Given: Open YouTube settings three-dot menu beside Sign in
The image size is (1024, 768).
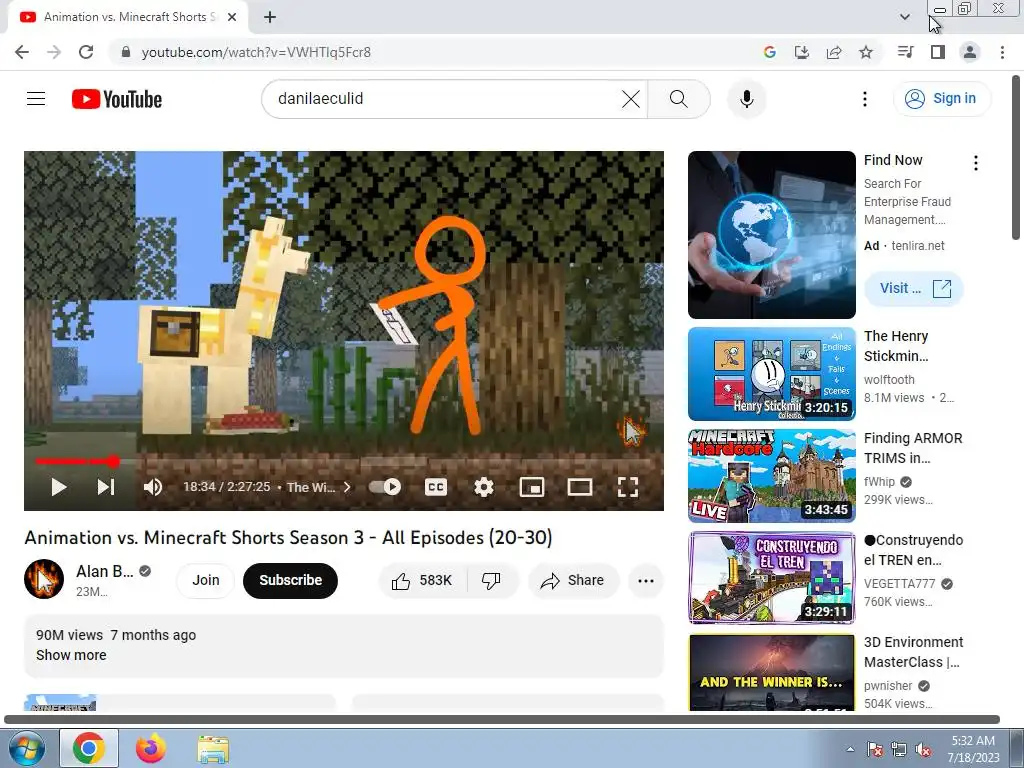Looking at the screenshot, I should point(865,99).
